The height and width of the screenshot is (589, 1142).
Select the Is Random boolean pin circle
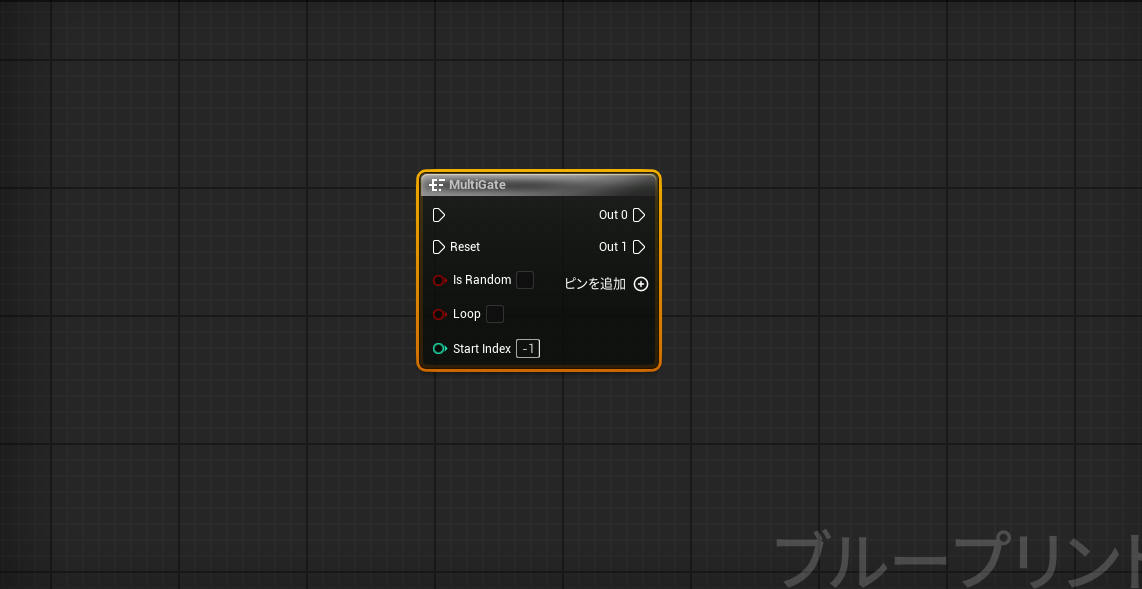point(440,280)
